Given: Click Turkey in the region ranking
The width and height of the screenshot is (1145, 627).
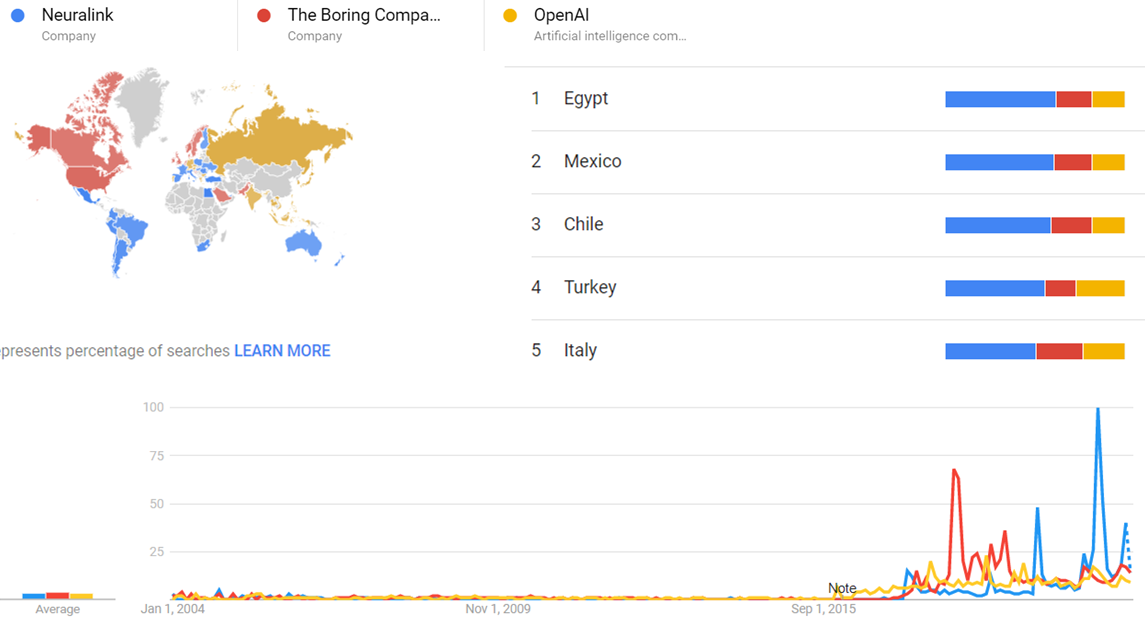Looking at the screenshot, I should 590,288.
